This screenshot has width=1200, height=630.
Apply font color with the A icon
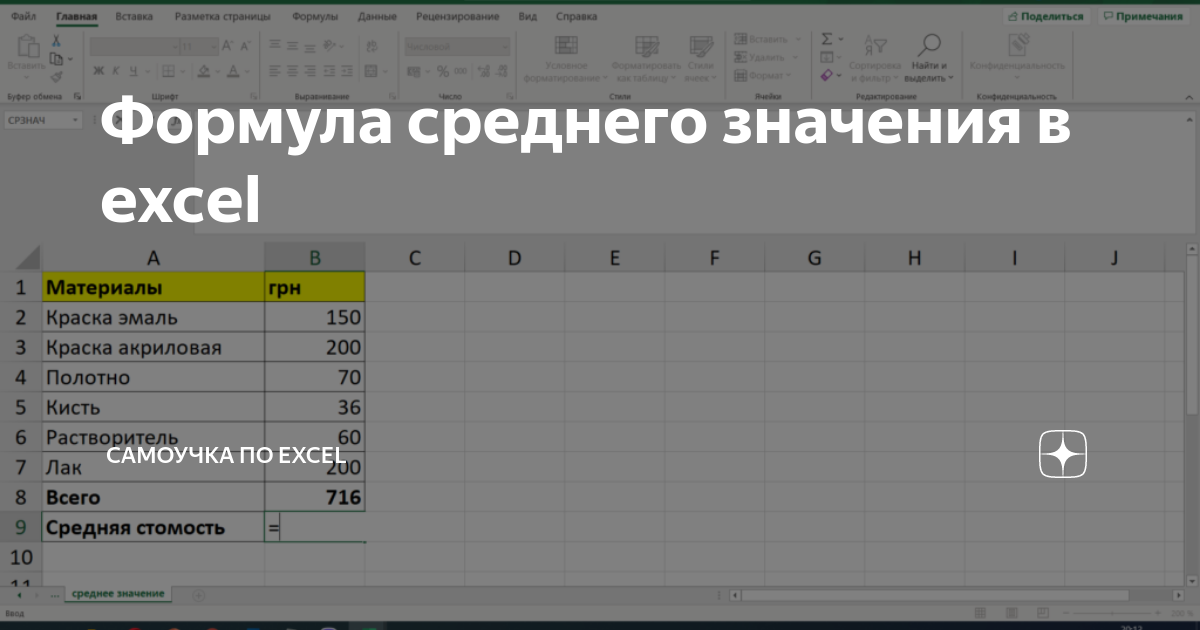[x=235, y=71]
